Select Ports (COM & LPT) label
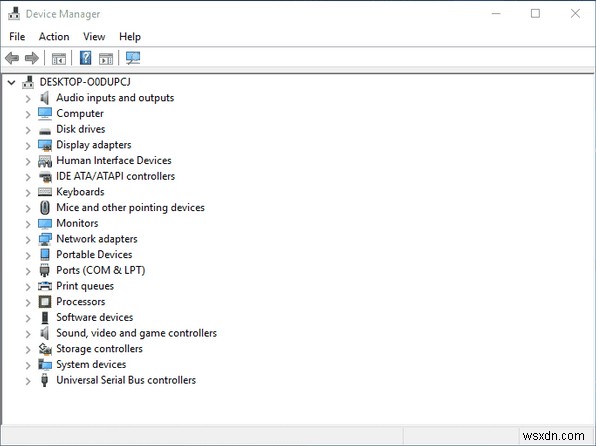The width and height of the screenshot is (596, 446). [101, 270]
